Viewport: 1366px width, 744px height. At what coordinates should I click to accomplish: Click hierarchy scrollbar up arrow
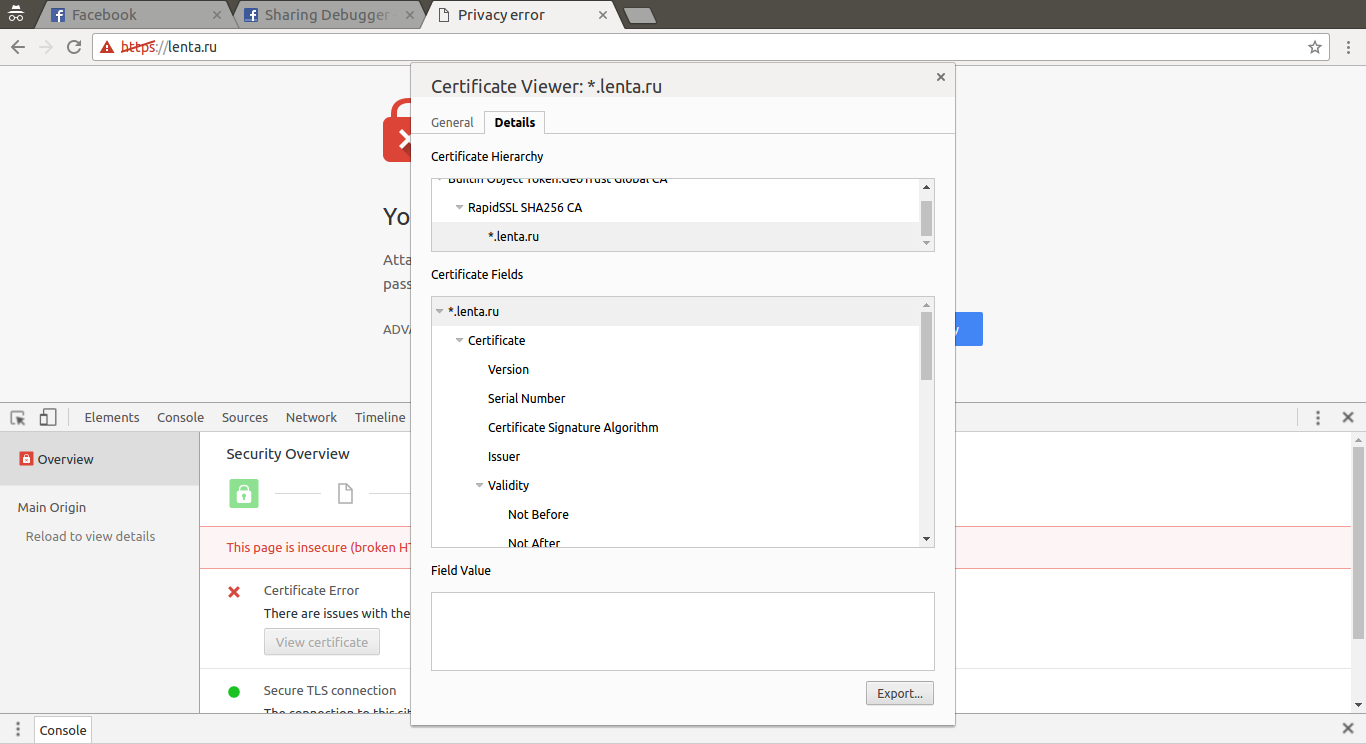tap(927, 187)
